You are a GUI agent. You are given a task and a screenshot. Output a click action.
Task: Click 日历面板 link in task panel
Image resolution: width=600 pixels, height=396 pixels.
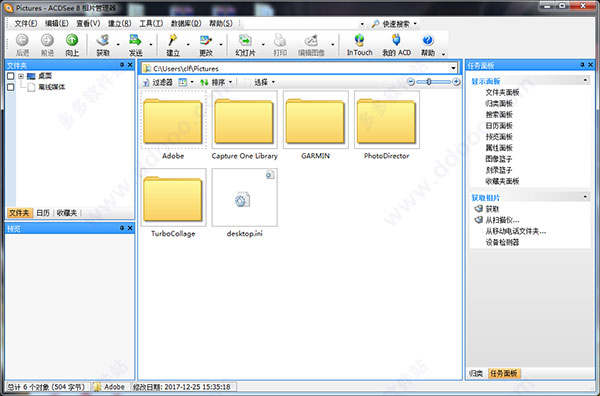pyautogui.click(x=499, y=125)
